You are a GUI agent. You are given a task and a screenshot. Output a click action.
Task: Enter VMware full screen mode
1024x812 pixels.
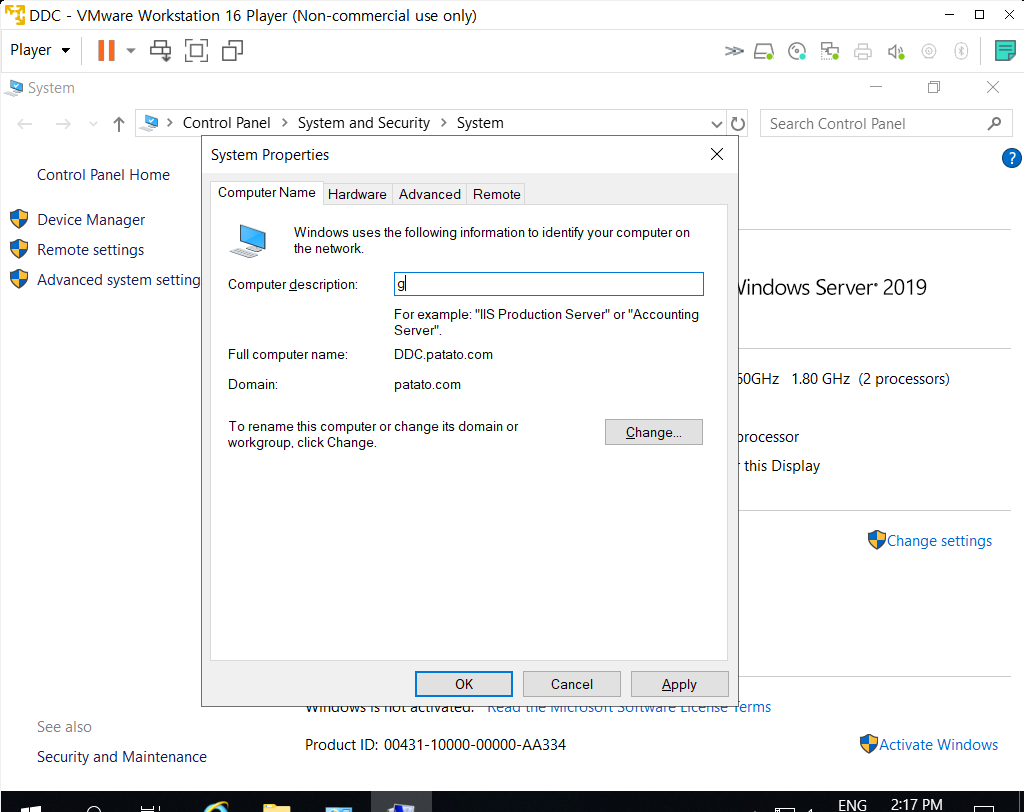(x=197, y=50)
